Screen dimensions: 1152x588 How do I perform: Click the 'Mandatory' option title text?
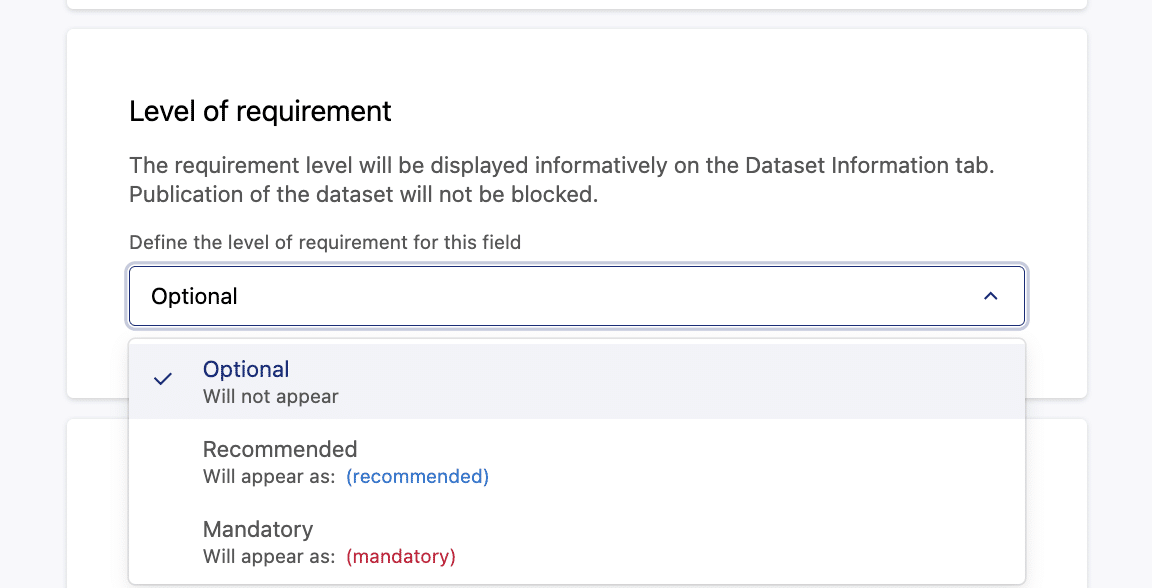(258, 529)
